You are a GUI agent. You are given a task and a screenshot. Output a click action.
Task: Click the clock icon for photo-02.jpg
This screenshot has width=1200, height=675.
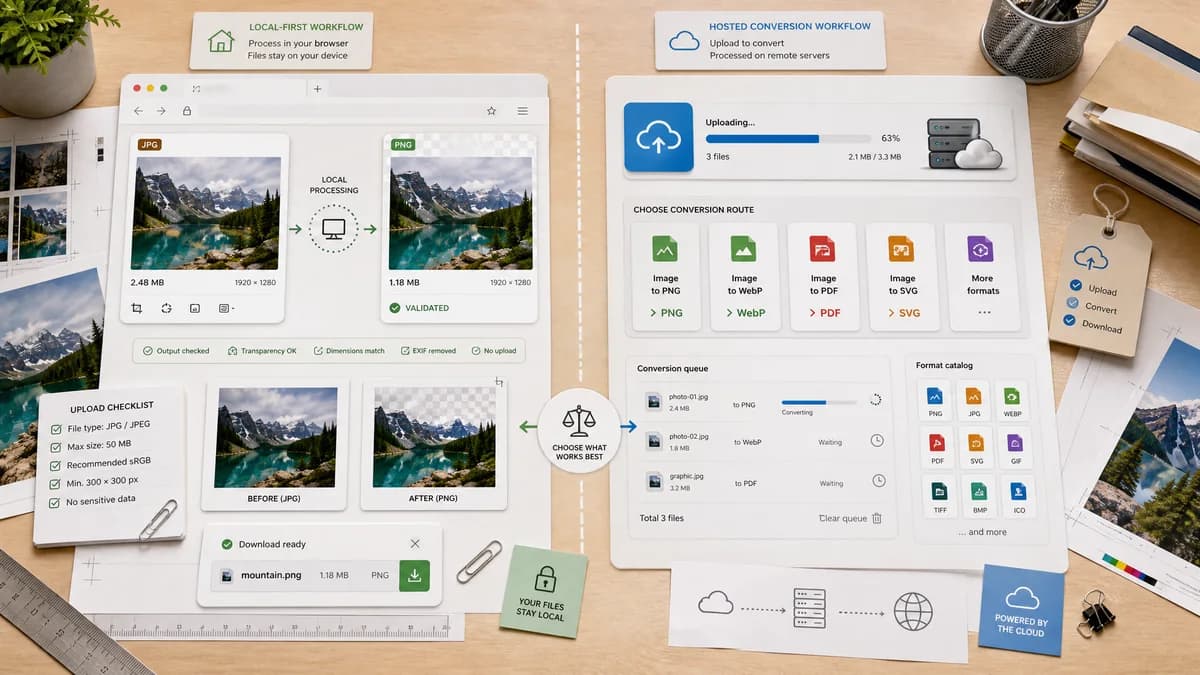(877, 441)
